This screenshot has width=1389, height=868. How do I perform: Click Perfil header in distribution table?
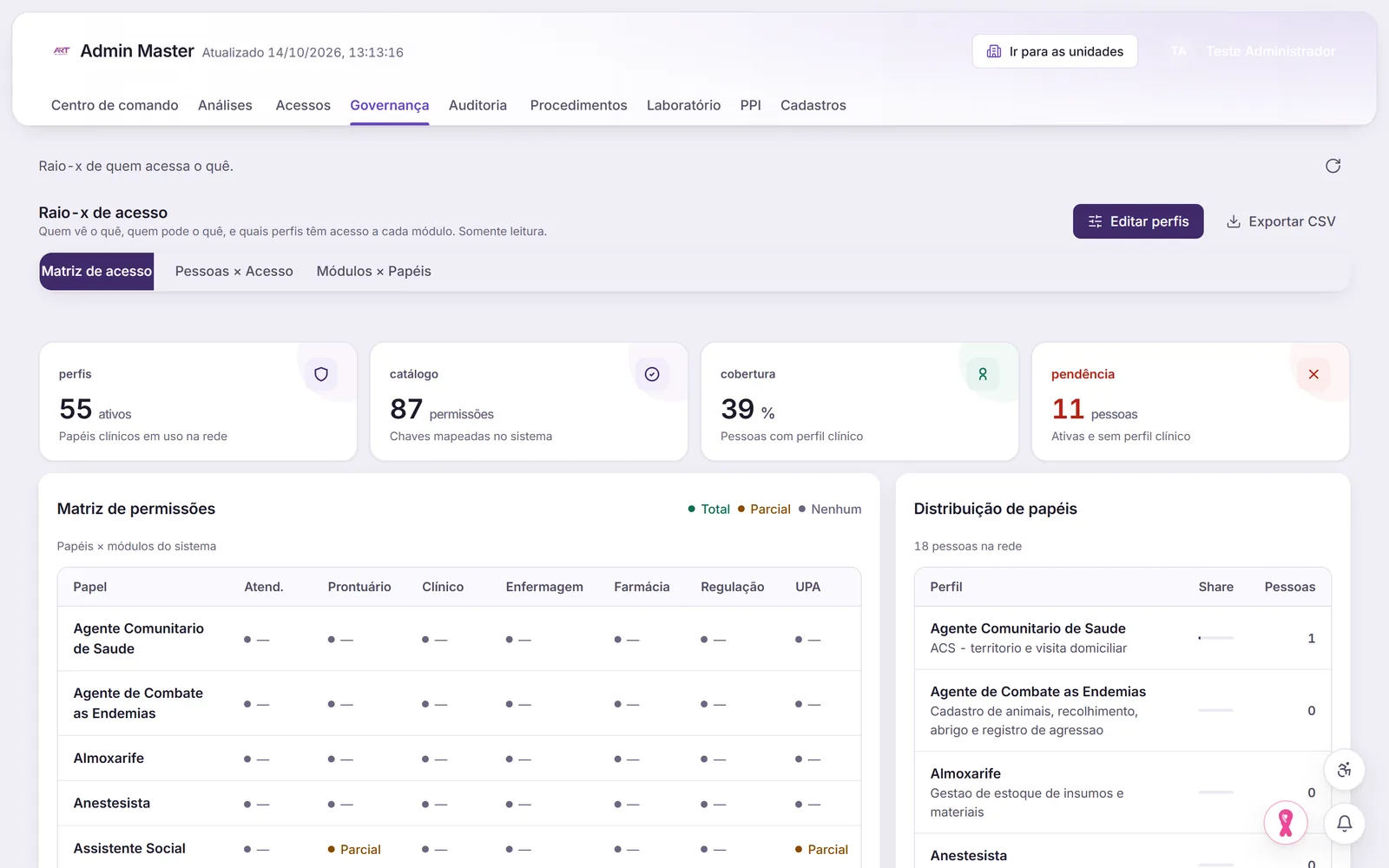946,587
